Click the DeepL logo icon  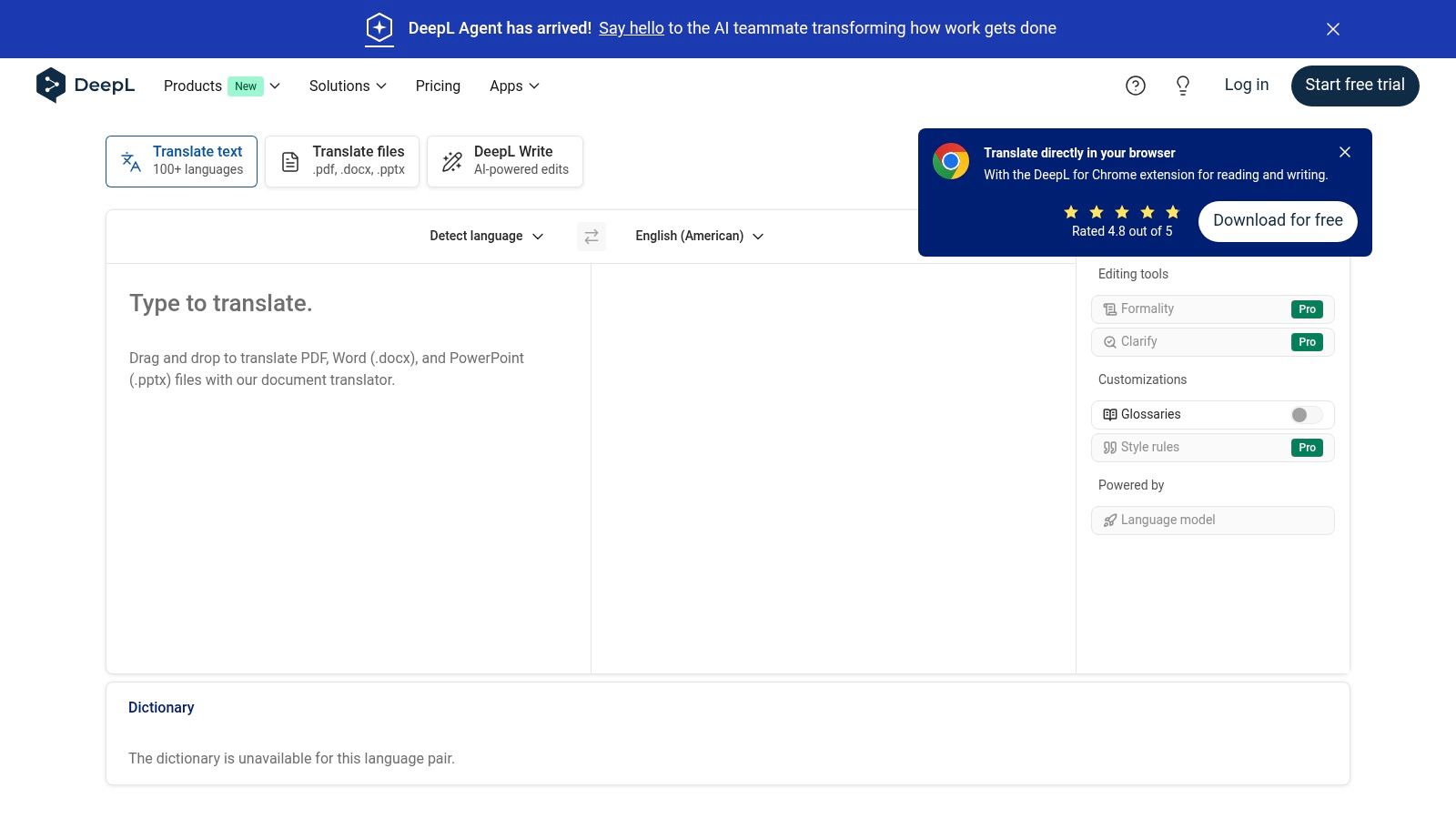51,85
